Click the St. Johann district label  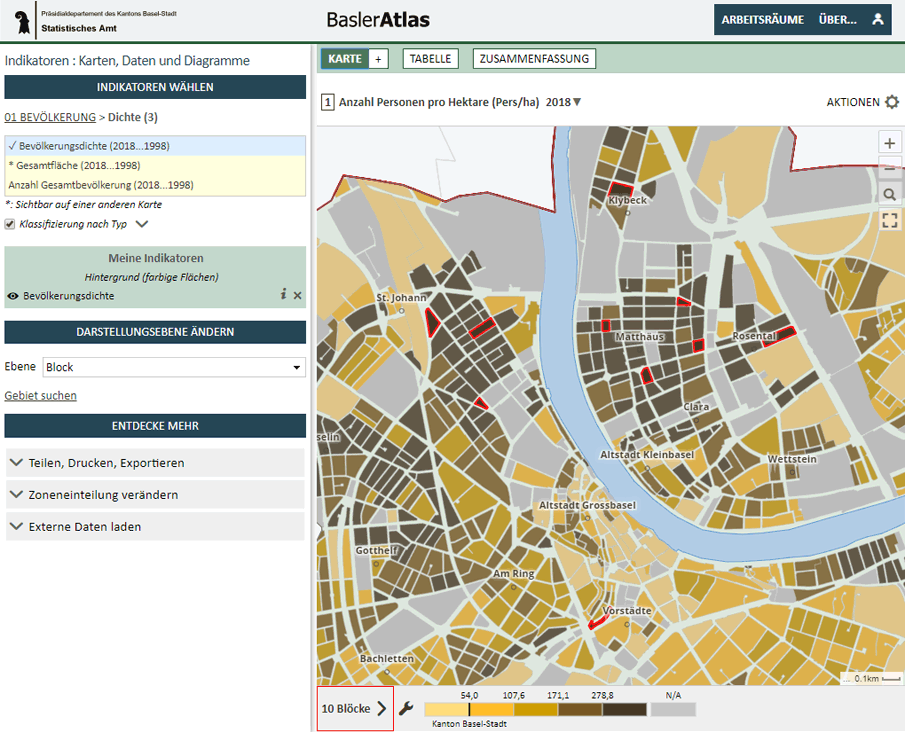(401, 297)
